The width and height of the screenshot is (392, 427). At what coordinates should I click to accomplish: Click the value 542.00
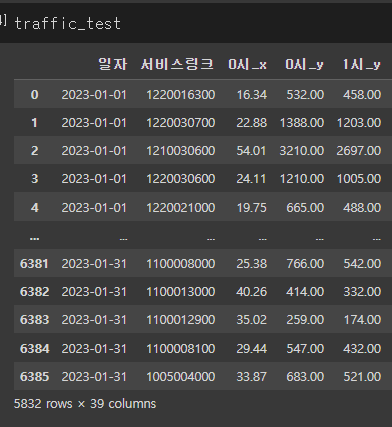coord(362,264)
